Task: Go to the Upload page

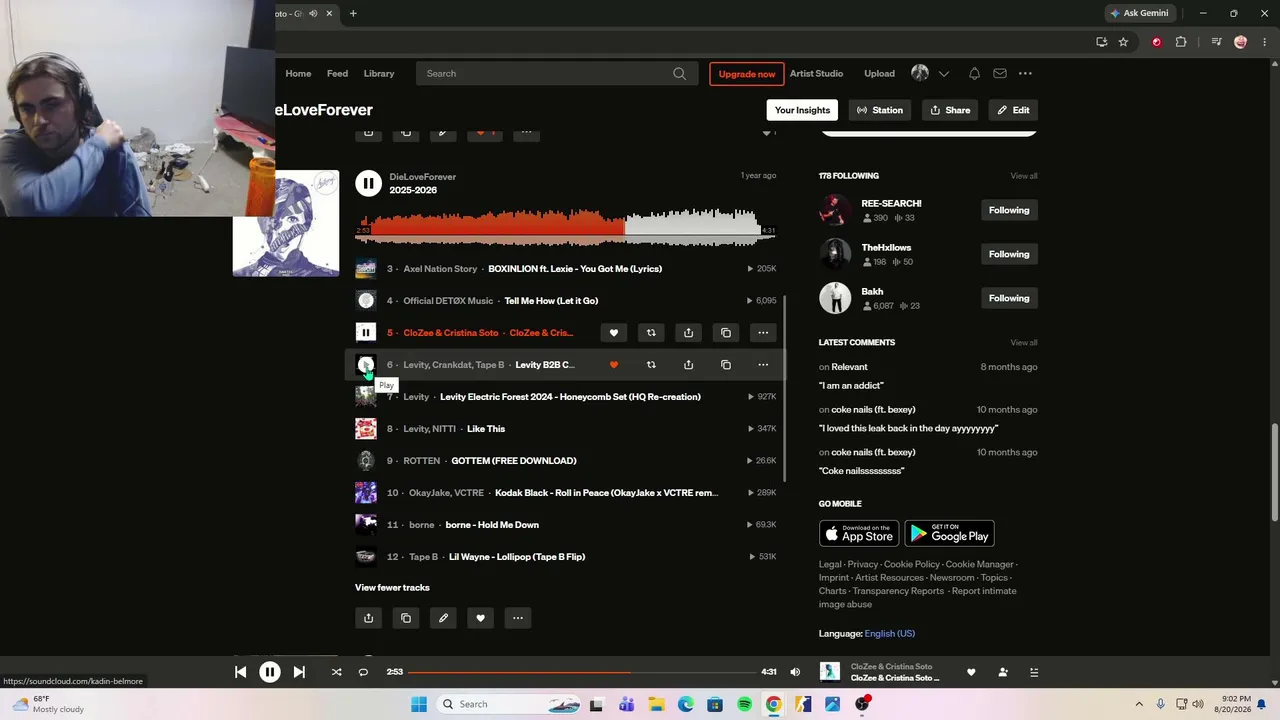Action: click(880, 73)
